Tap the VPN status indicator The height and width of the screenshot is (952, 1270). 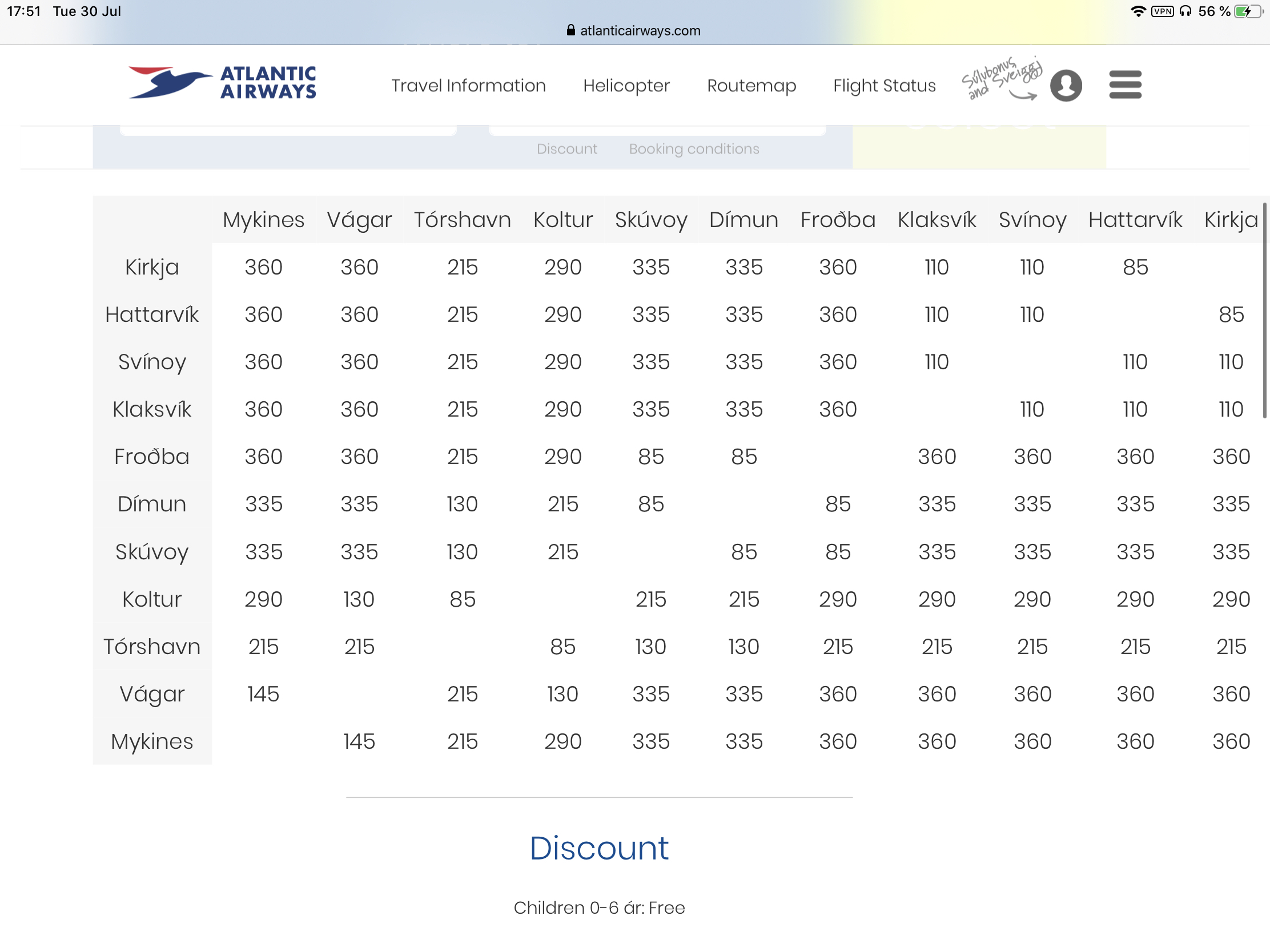tap(1162, 11)
